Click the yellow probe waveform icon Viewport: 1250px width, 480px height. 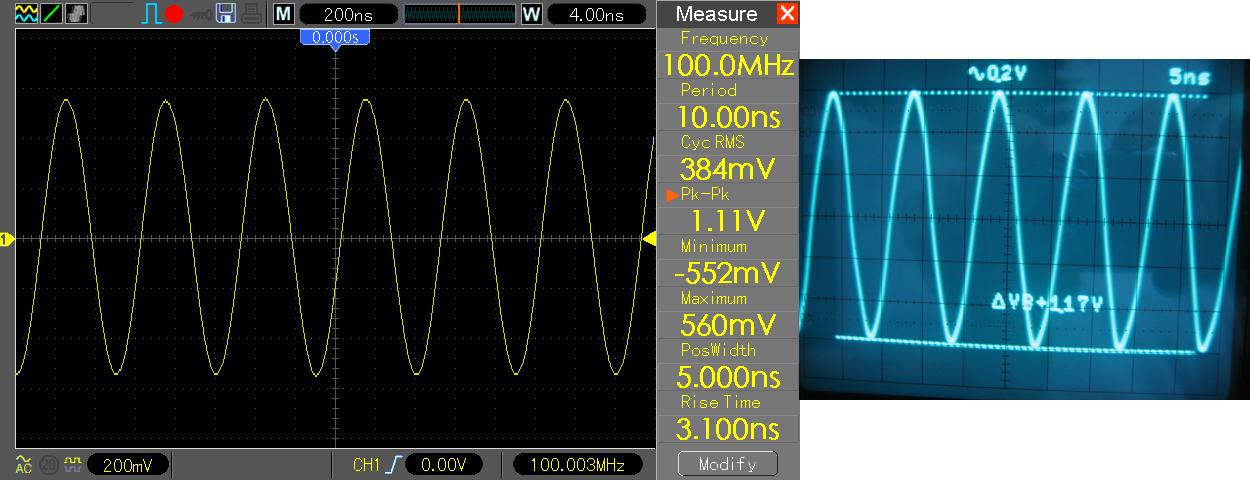(x=73, y=465)
